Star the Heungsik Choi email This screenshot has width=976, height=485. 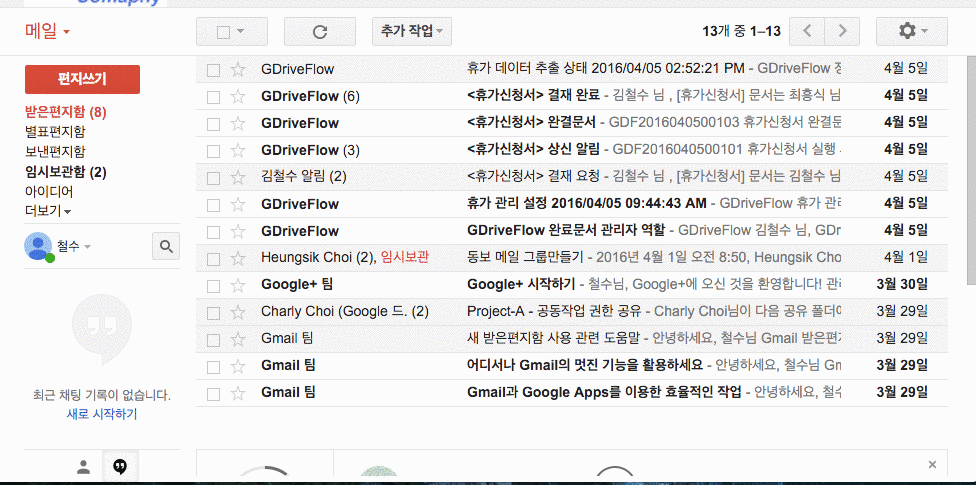[237, 258]
